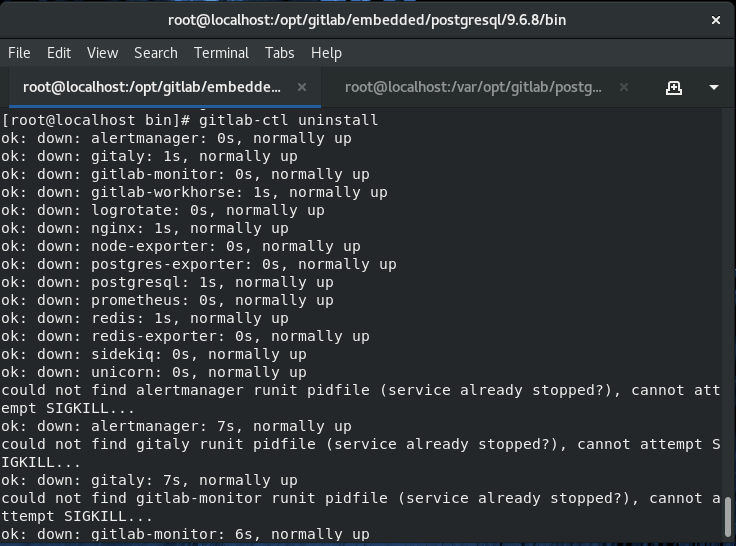Click the unicorn status output line
The width and height of the screenshot is (736, 546).
click(153, 372)
